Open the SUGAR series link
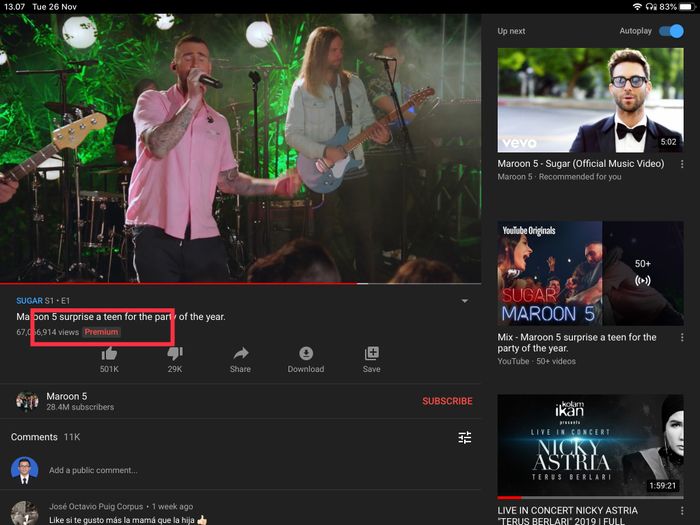The width and height of the screenshot is (700, 525). [x=29, y=300]
